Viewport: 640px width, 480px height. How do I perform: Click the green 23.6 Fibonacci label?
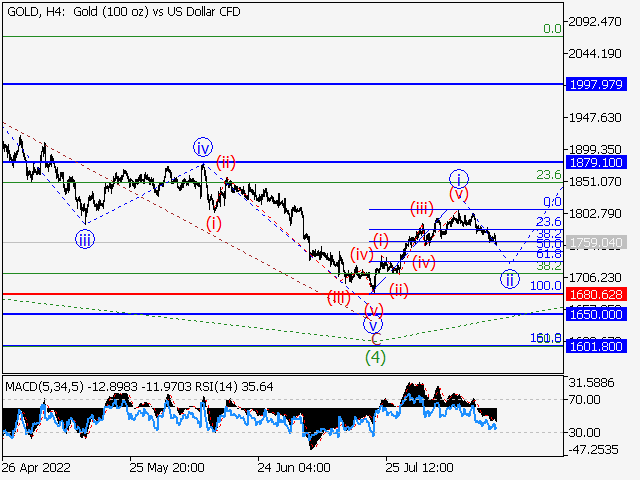pos(549,175)
